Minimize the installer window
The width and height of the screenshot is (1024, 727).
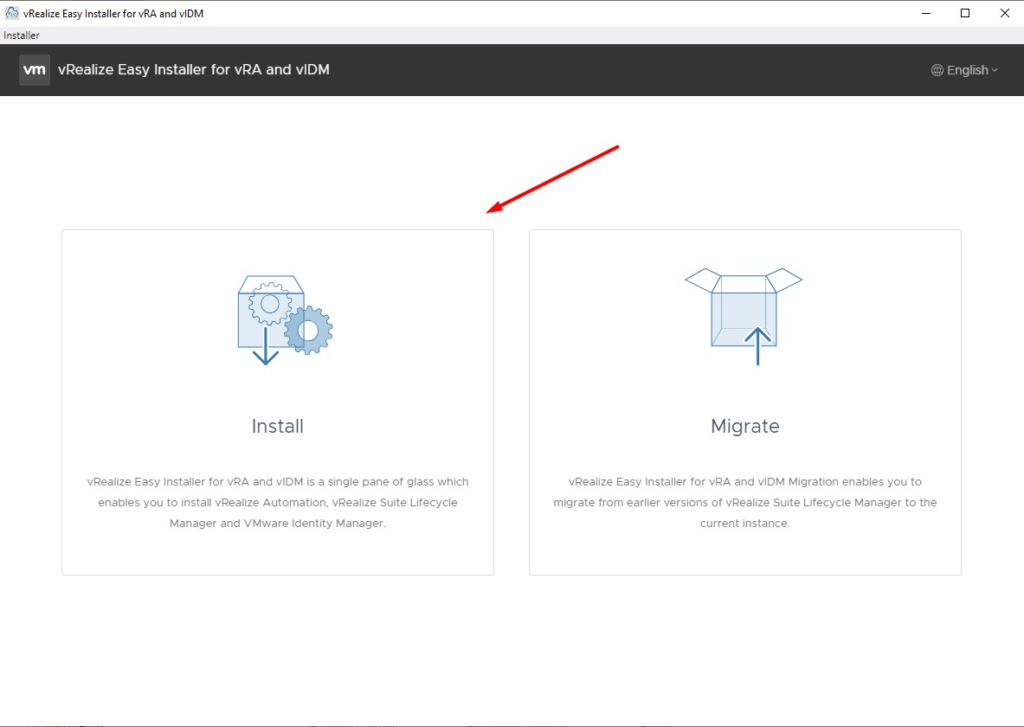point(926,13)
